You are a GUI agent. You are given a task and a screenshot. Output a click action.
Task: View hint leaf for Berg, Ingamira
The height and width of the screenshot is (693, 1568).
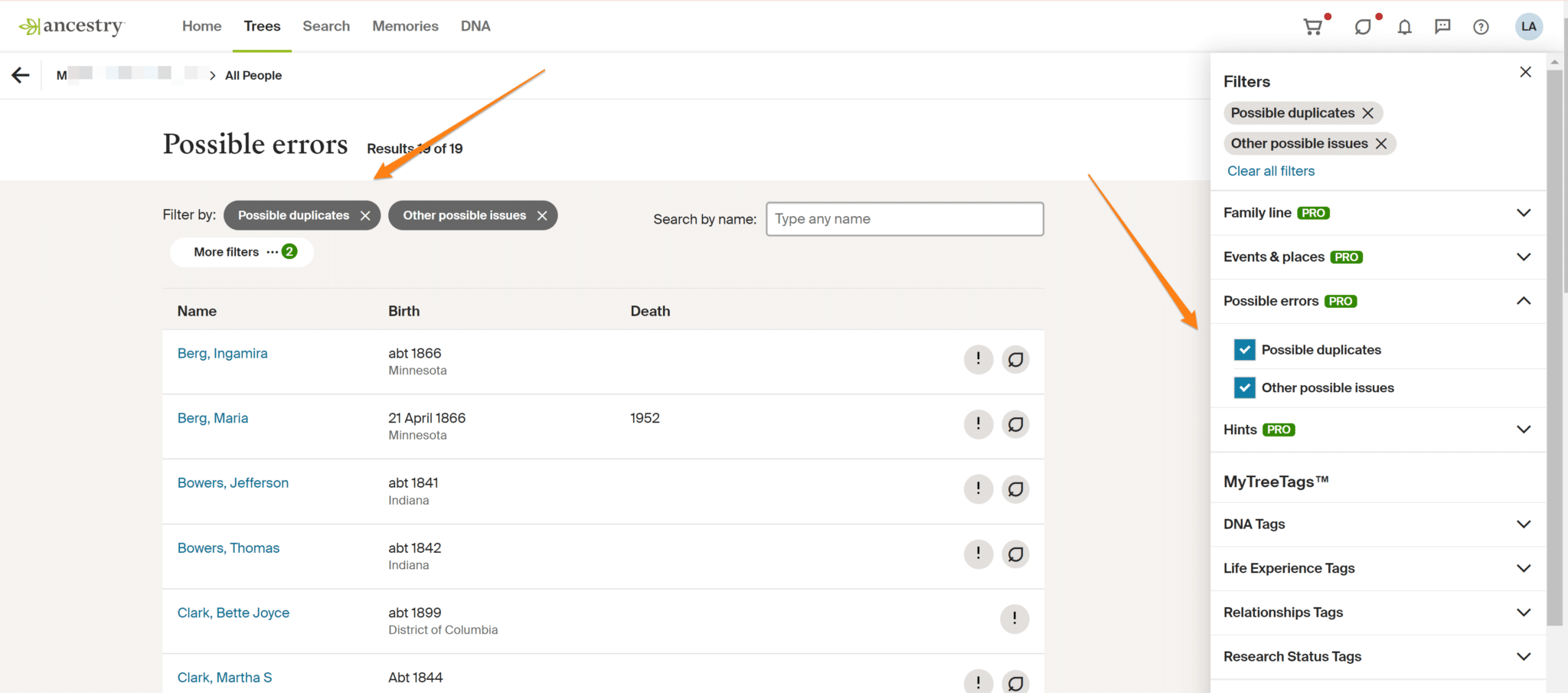coord(1015,359)
